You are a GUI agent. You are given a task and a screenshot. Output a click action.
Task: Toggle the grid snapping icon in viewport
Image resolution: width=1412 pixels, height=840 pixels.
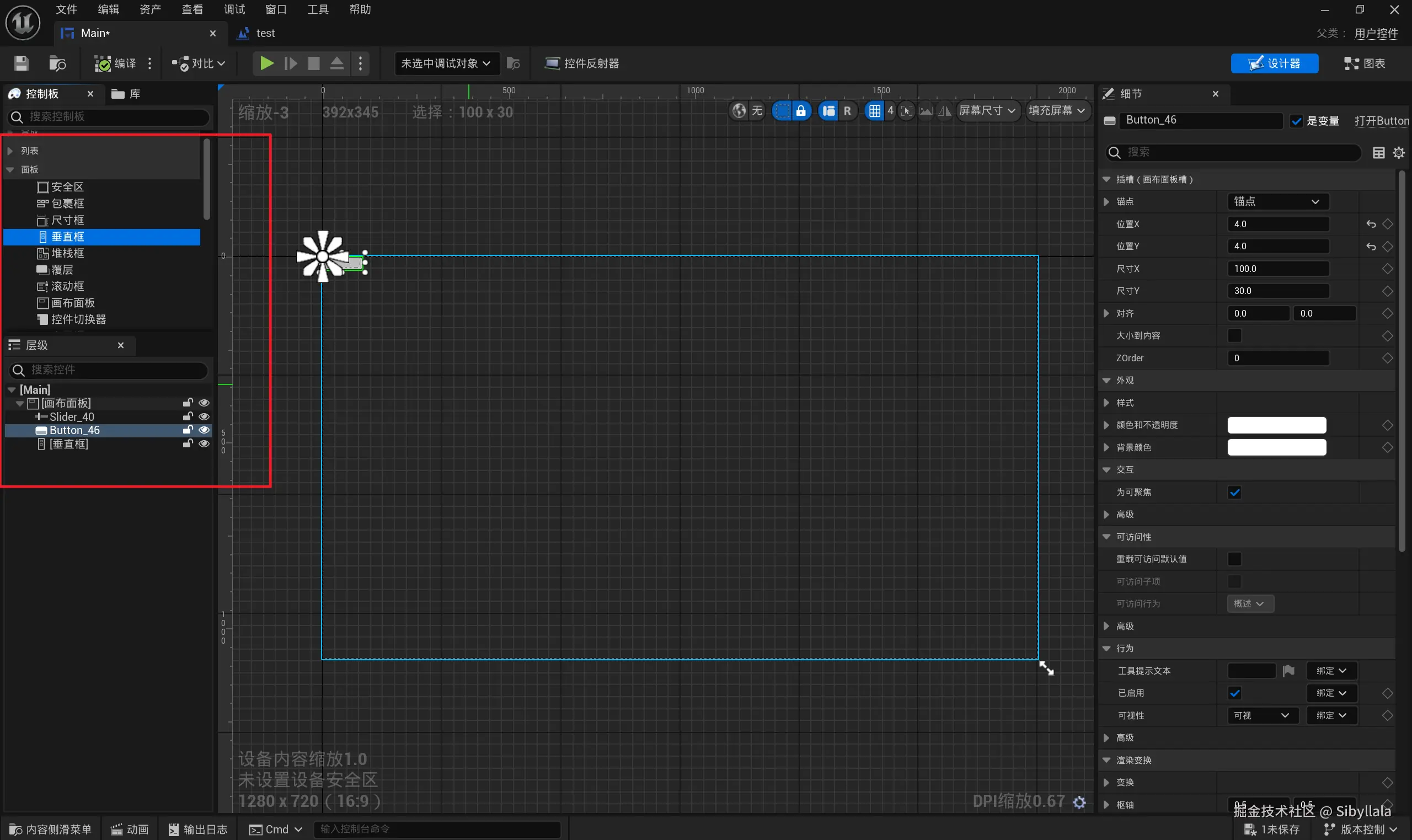[874, 111]
